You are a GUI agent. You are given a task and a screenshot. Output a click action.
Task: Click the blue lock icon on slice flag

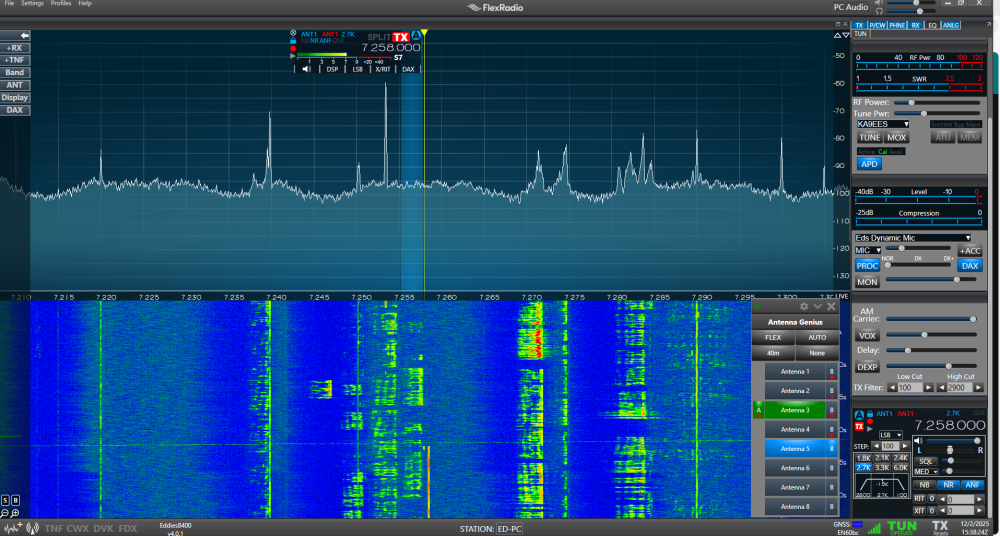pos(293,41)
